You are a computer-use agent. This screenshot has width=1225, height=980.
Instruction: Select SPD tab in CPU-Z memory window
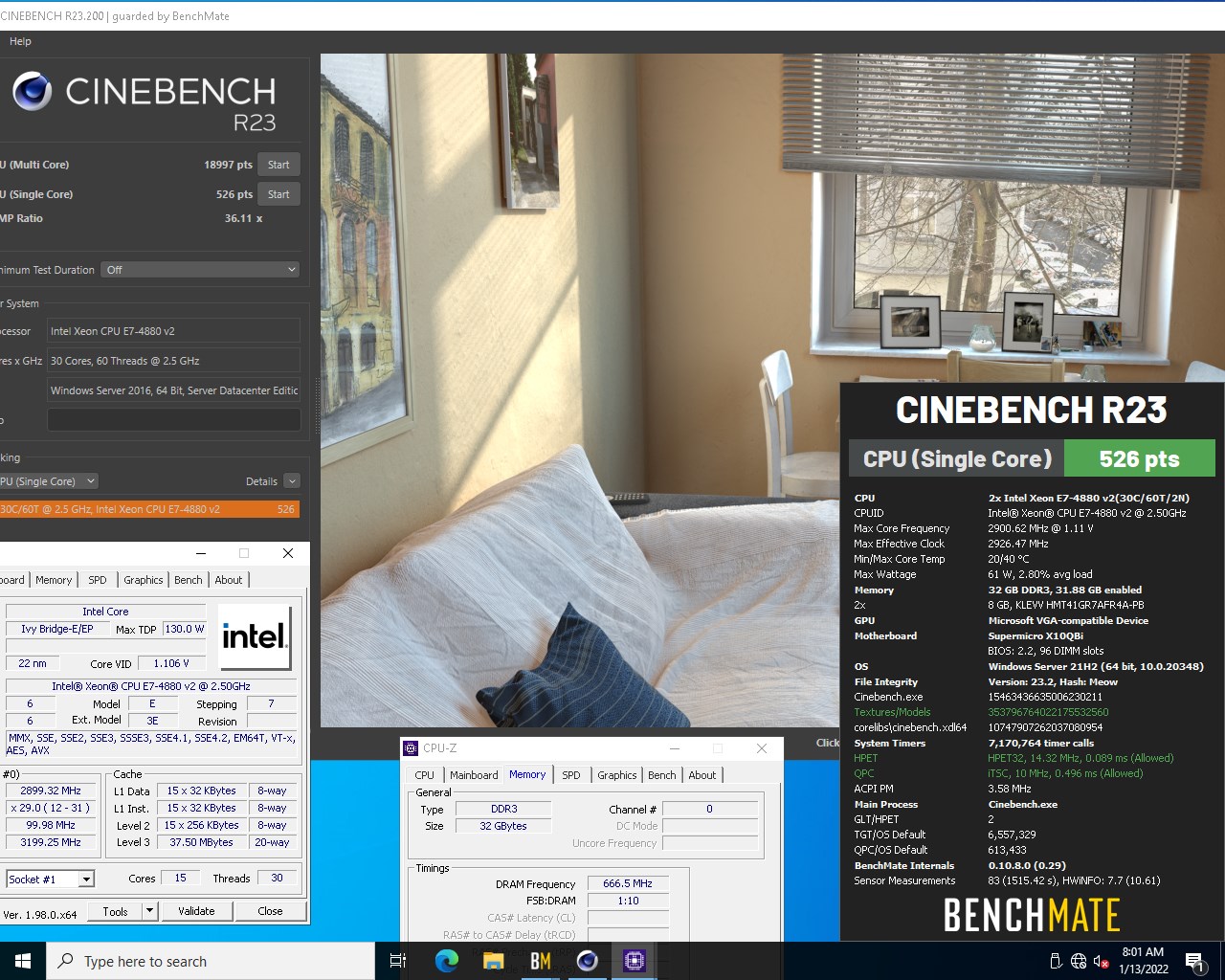(x=571, y=775)
